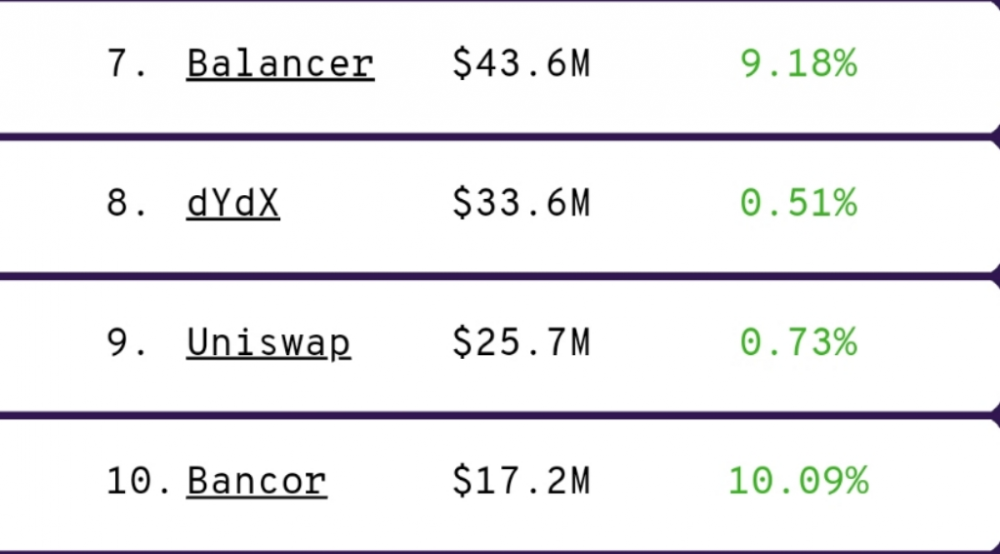This screenshot has height=554, width=1000.
Task: Open the Balancer link
Action: 280,64
